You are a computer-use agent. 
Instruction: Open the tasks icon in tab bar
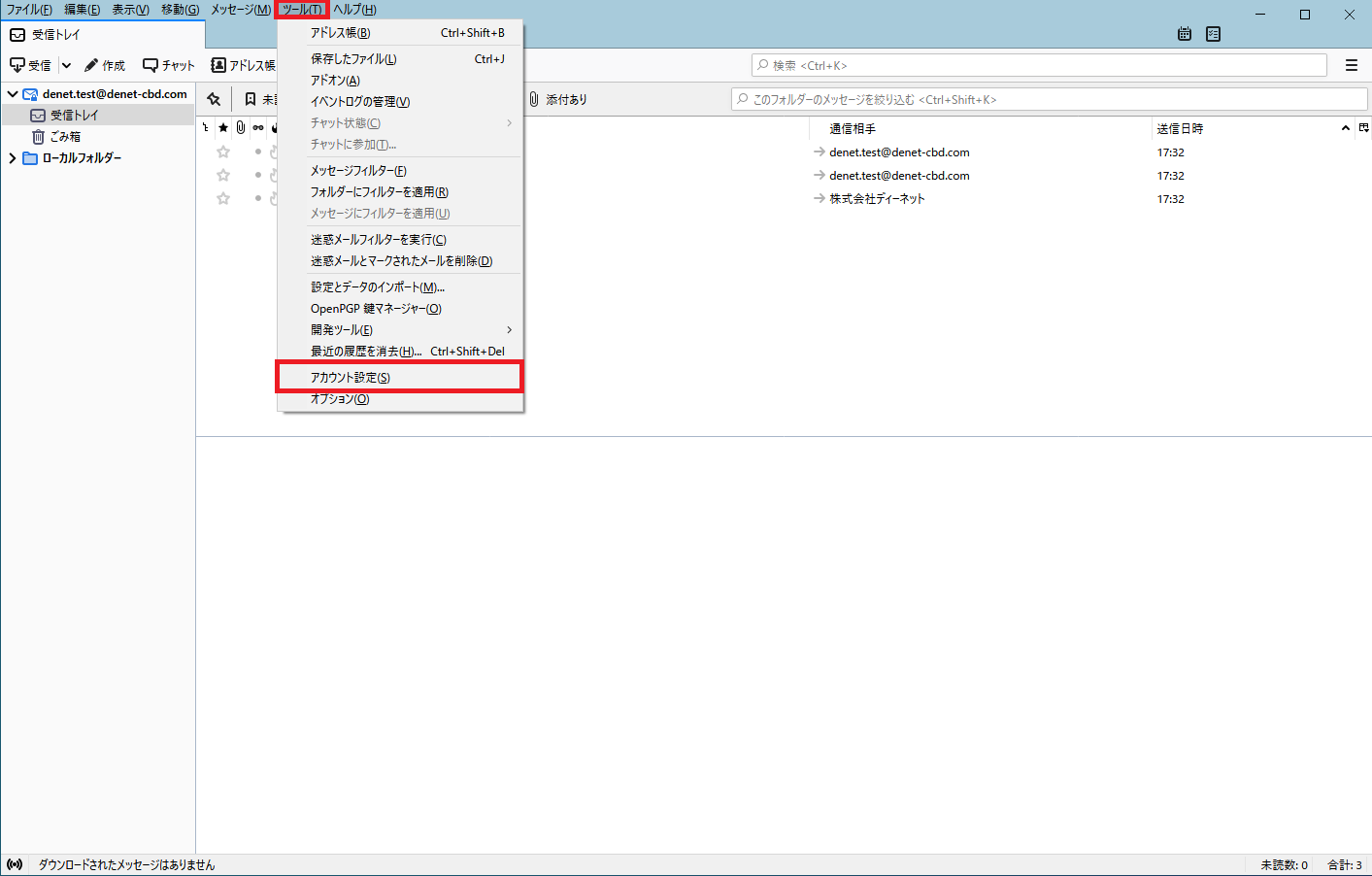1214,34
